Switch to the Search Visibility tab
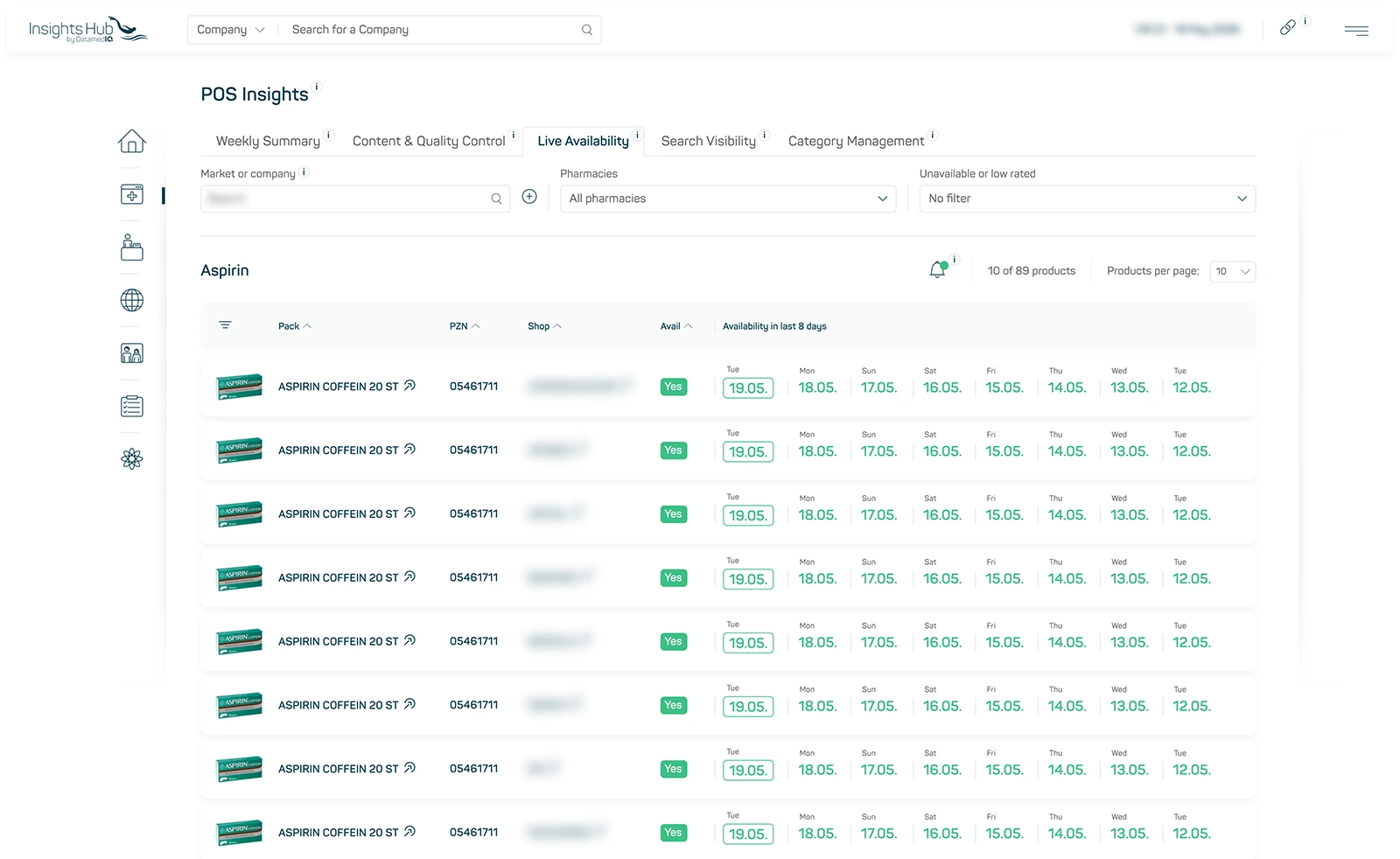The image size is (1400, 859). coord(709,141)
